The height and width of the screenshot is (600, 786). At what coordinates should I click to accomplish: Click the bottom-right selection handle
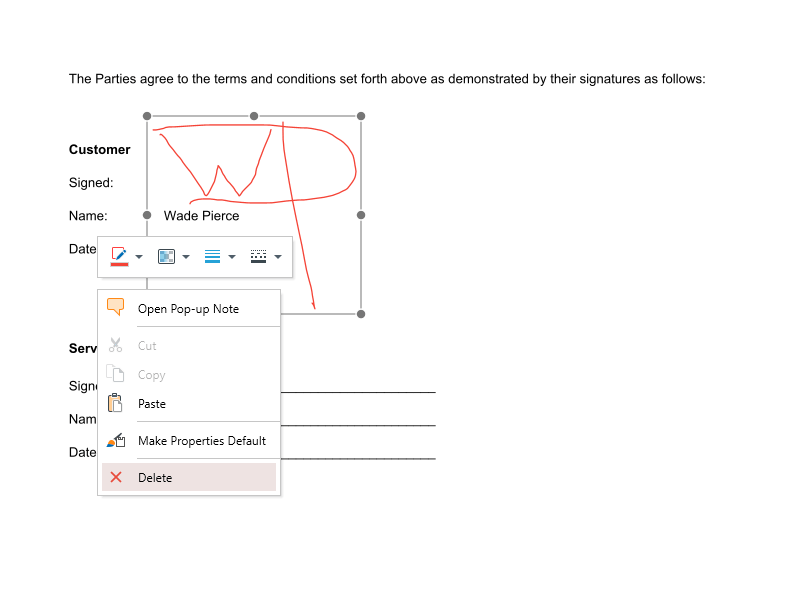[x=361, y=314]
